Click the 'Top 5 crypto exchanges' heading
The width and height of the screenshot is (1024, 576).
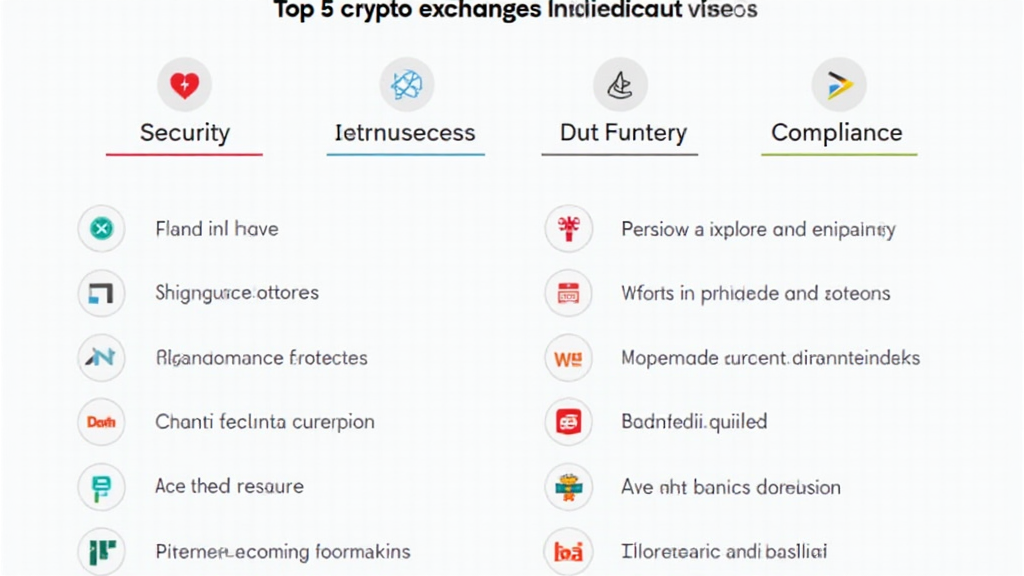pyautogui.click(x=515, y=11)
